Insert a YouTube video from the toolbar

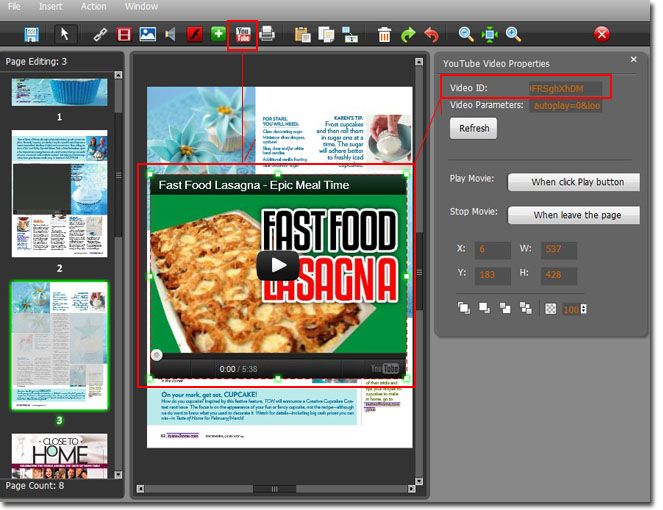pos(243,35)
